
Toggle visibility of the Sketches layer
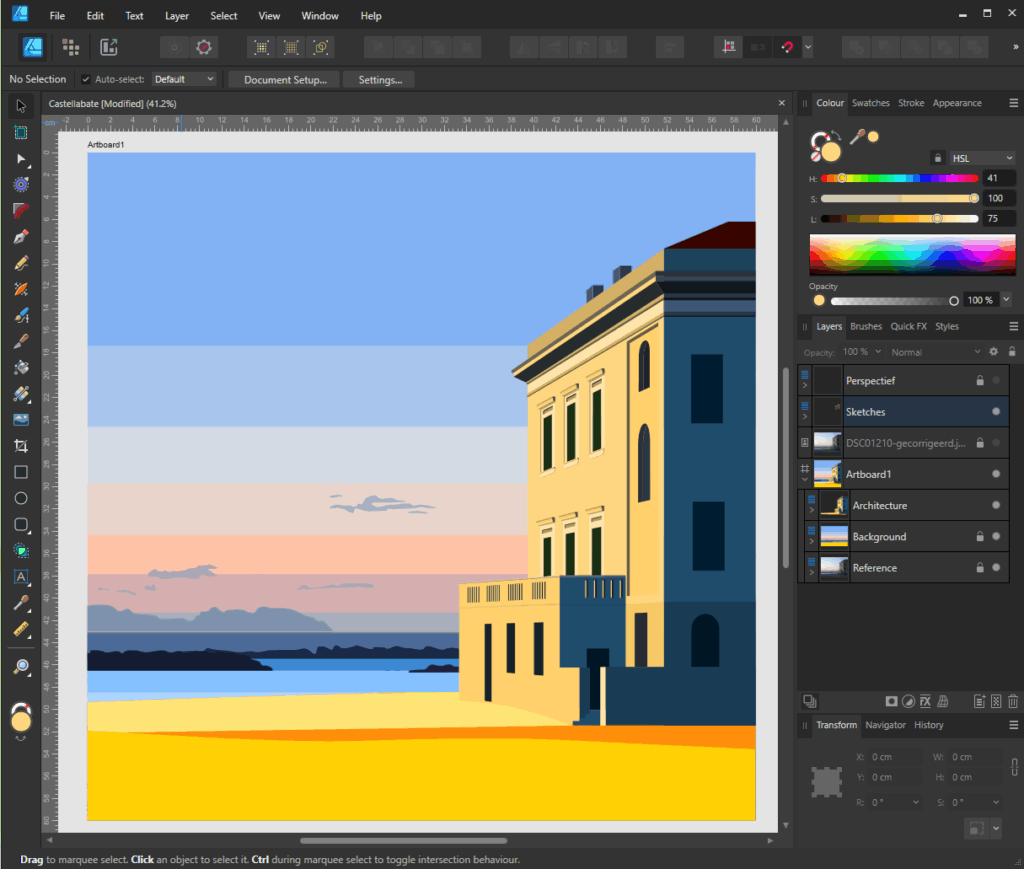(996, 412)
